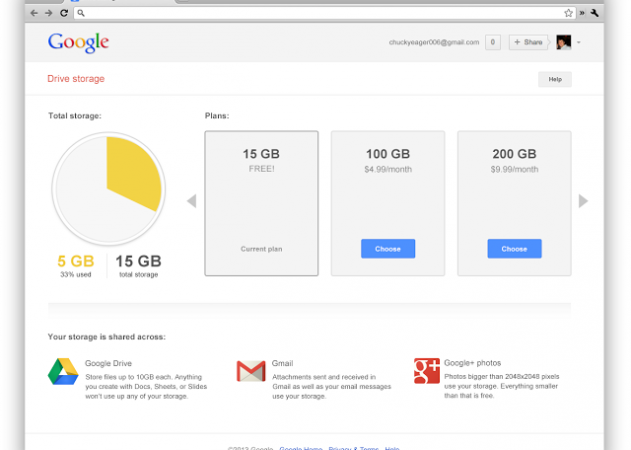Click the Gmail envelope icon

pos(250,371)
